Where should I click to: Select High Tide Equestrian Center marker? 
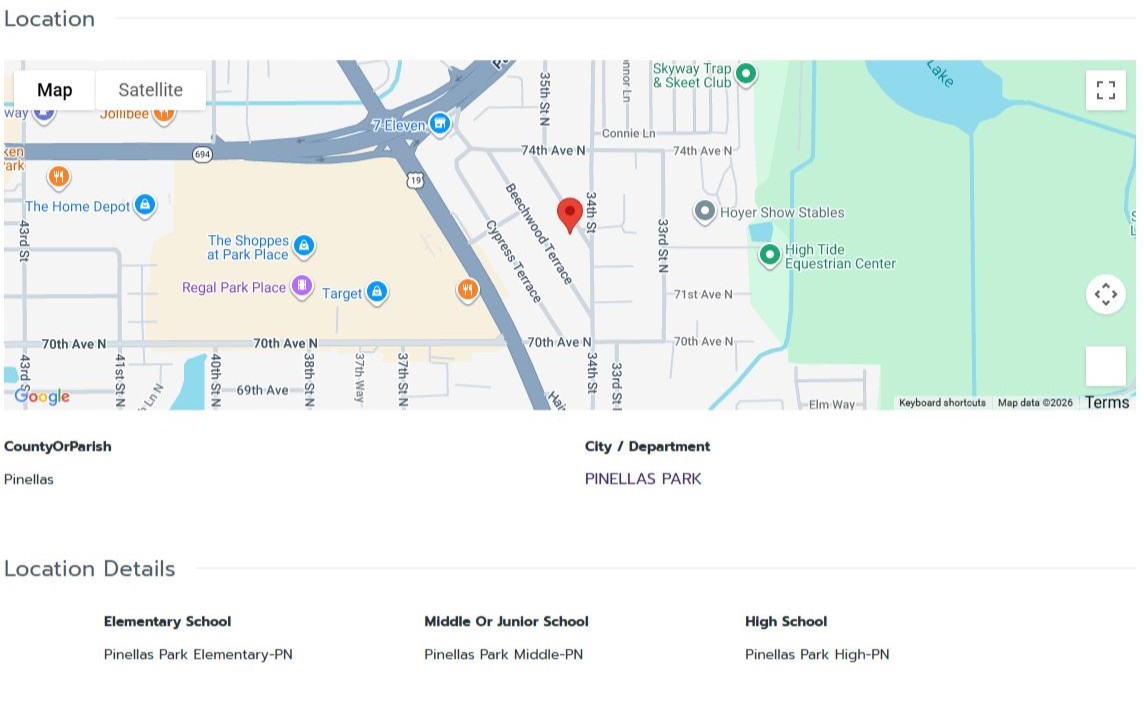769,255
